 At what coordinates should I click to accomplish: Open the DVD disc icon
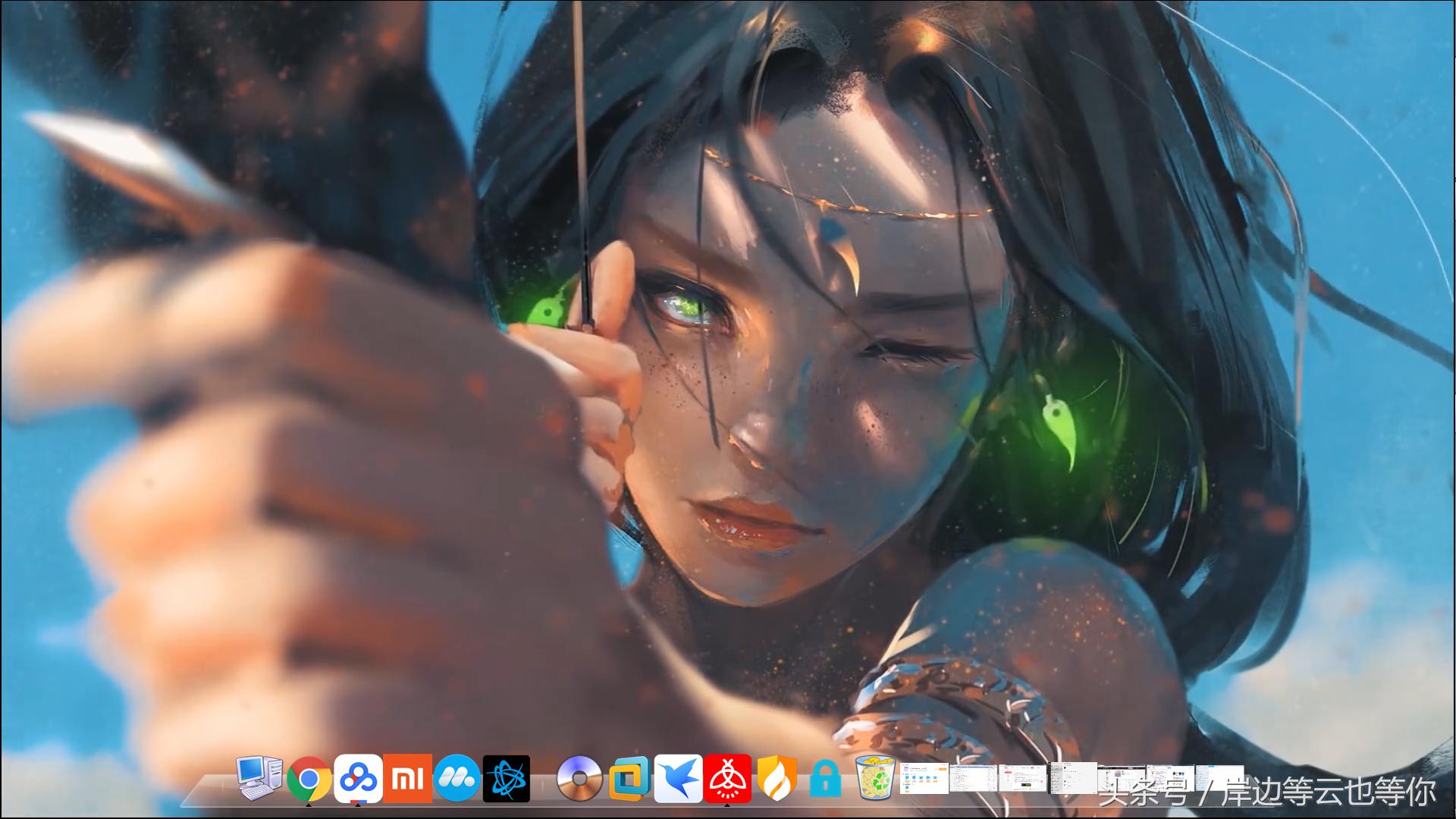click(x=579, y=779)
